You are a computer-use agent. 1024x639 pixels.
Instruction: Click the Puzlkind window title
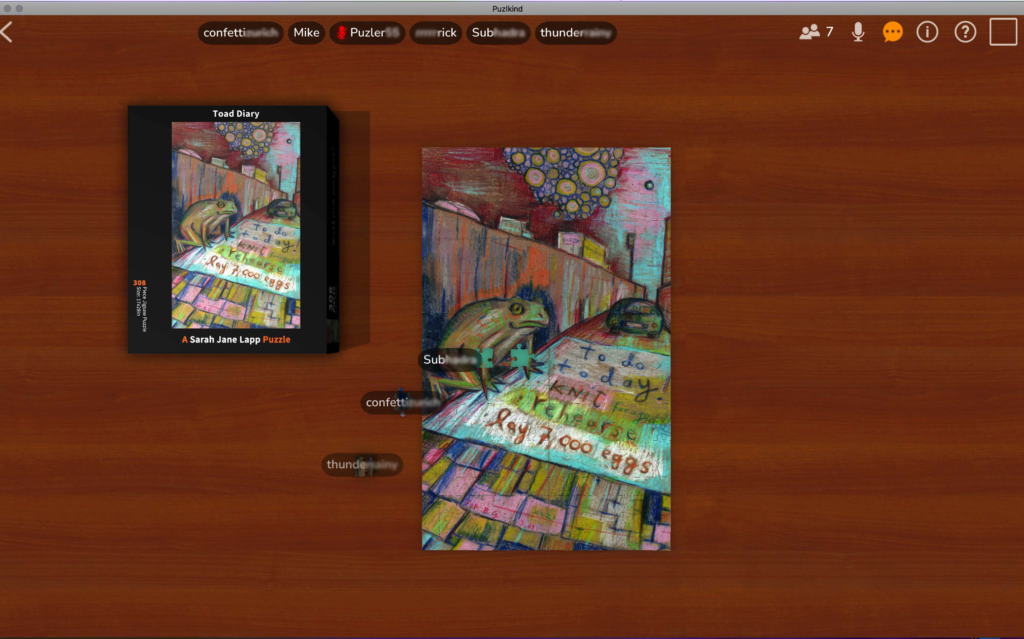pyautogui.click(x=507, y=8)
